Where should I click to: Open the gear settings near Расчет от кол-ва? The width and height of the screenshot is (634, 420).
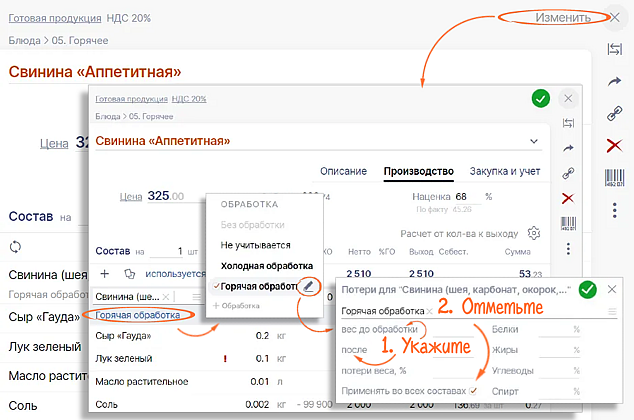[534, 232]
